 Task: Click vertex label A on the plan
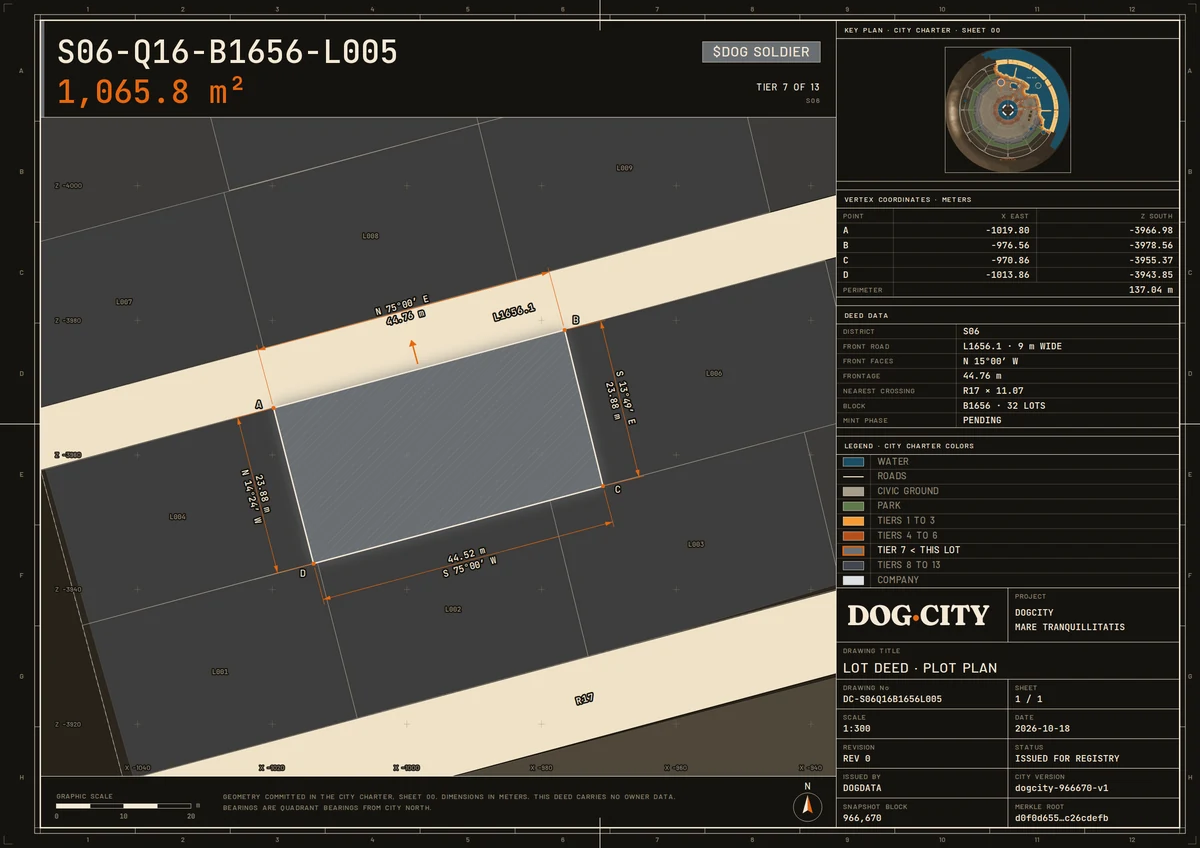259,404
